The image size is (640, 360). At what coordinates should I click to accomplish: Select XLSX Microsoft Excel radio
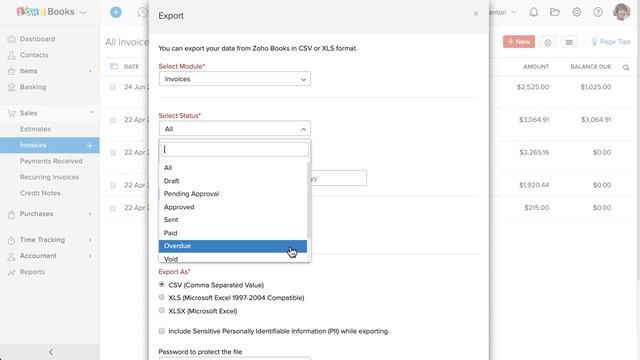[x=162, y=310]
